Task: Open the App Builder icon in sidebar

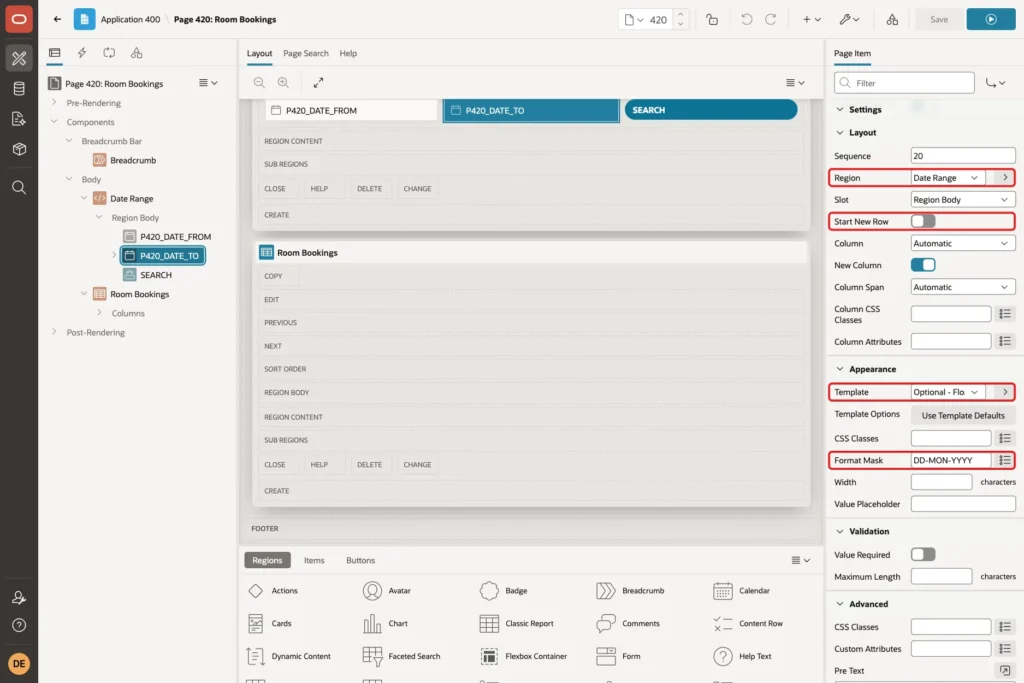Action: click(19, 58)
